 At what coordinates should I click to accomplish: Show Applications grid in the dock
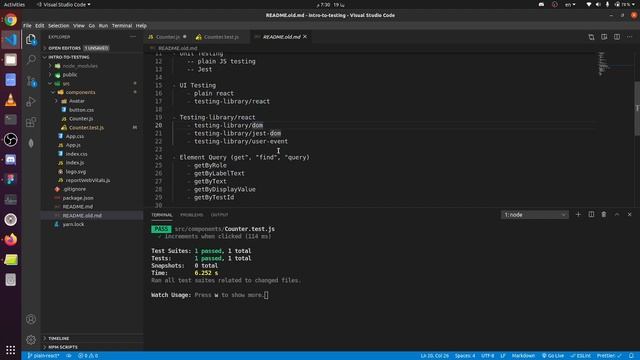[11, 350]
